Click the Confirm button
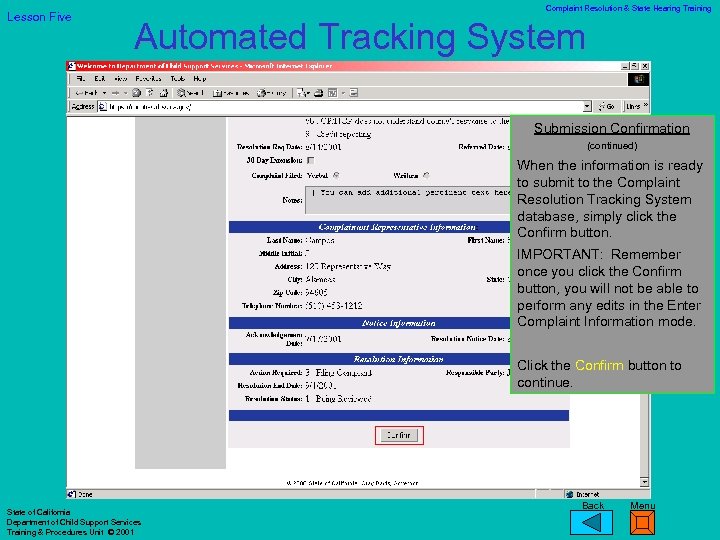The height and width of the screenshot is (540, 720). pos(399,435)
